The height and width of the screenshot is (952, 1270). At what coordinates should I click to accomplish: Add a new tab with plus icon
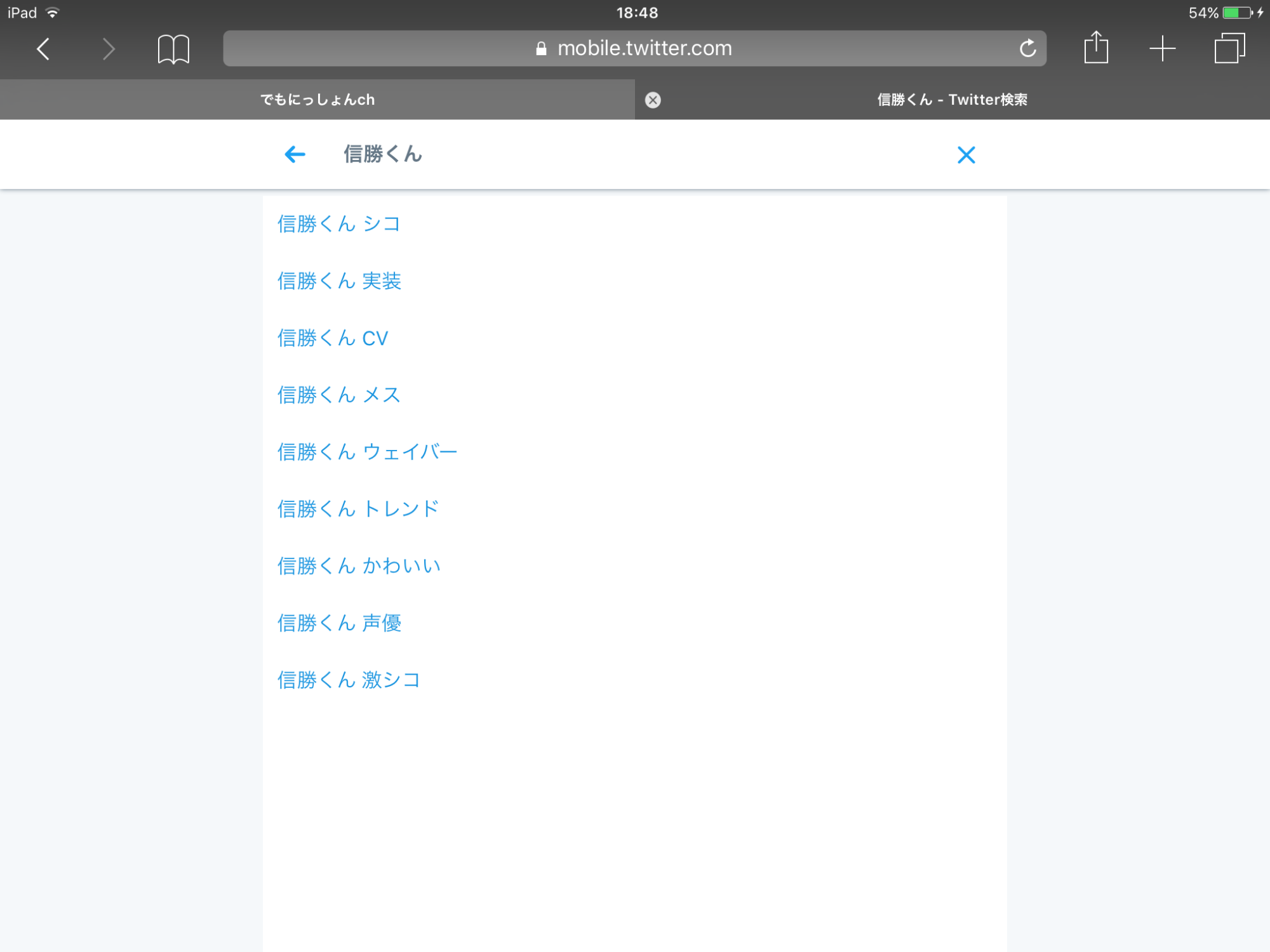(1162, 49)
